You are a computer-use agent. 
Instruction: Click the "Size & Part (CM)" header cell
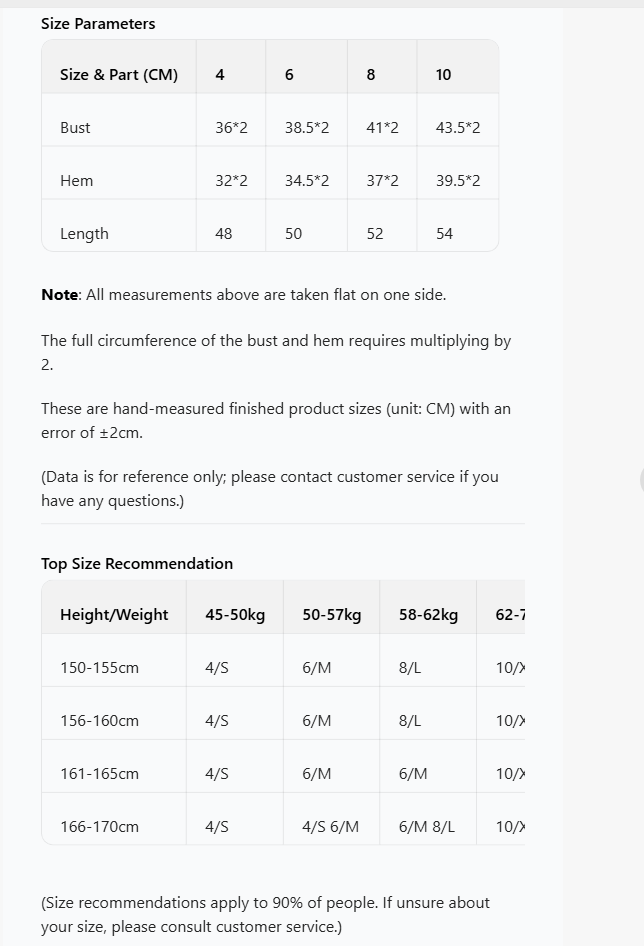pos(119,74)
